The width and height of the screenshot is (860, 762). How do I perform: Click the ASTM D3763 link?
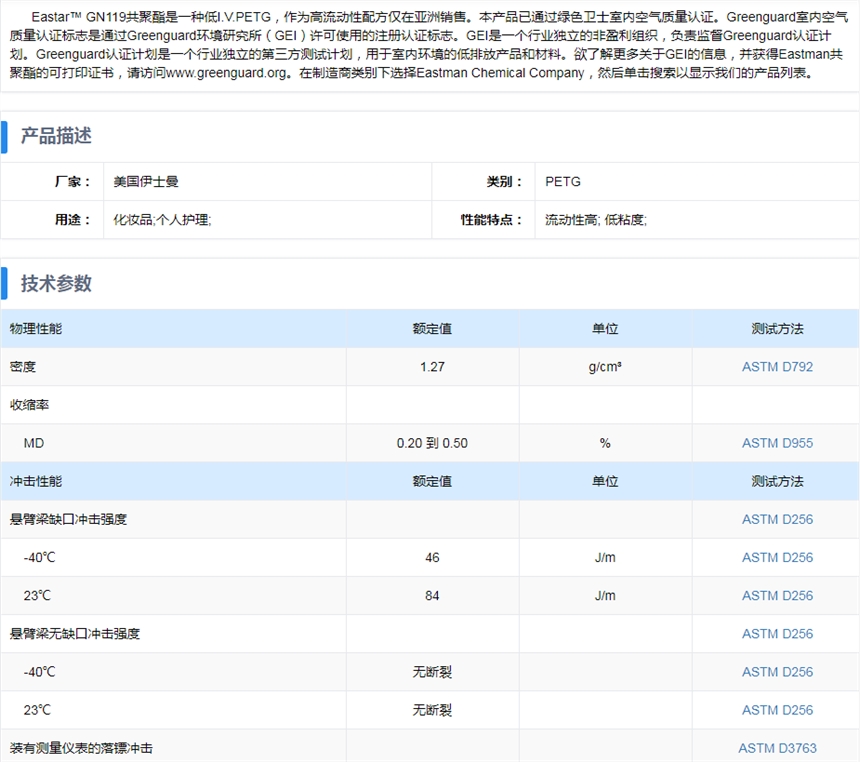click(777, 748)
